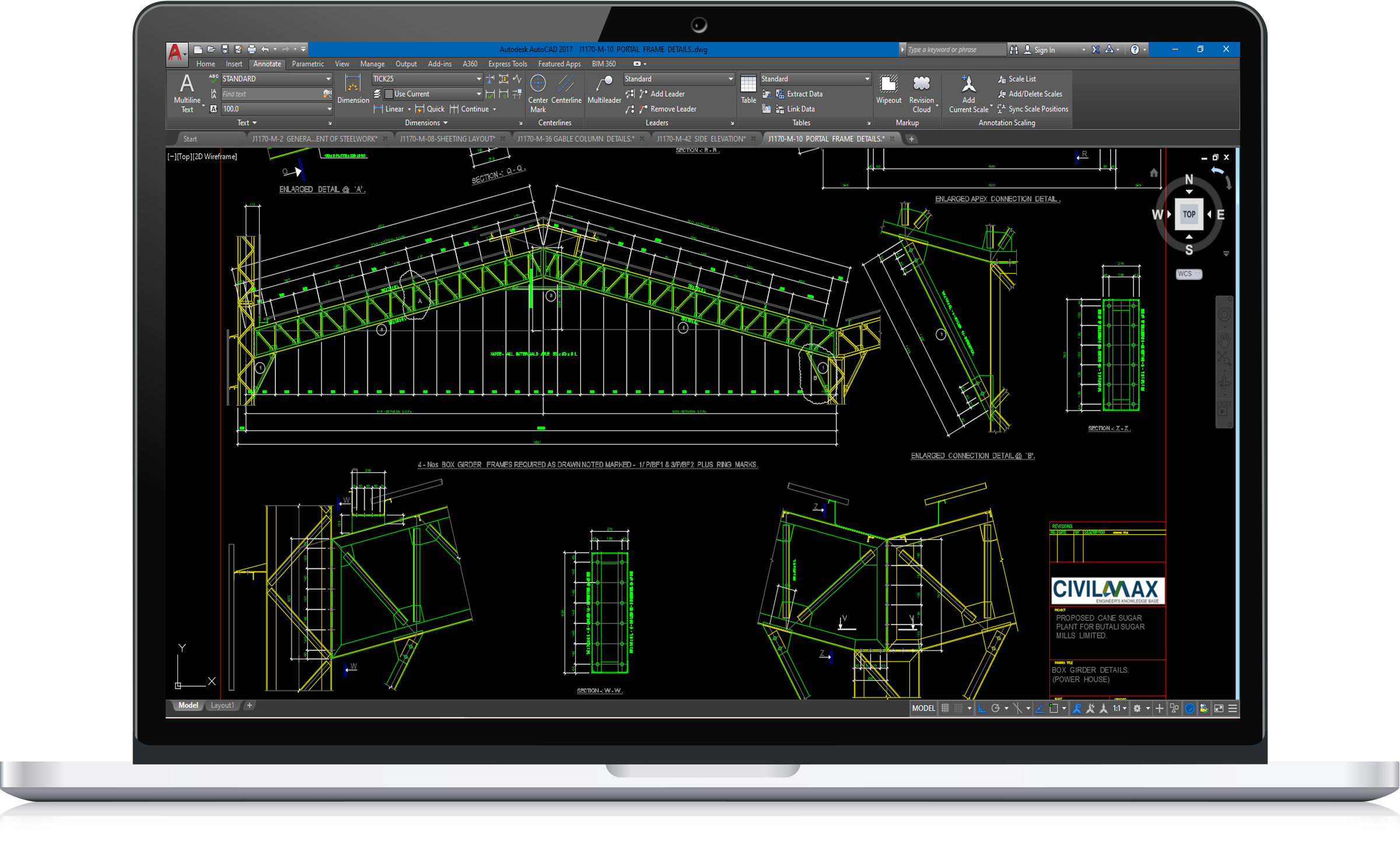Switch to J1170-M-42 SIDE ELEVATION drawing tab
The width and height of the screenshot is (1400, 842).
(701, 139)
